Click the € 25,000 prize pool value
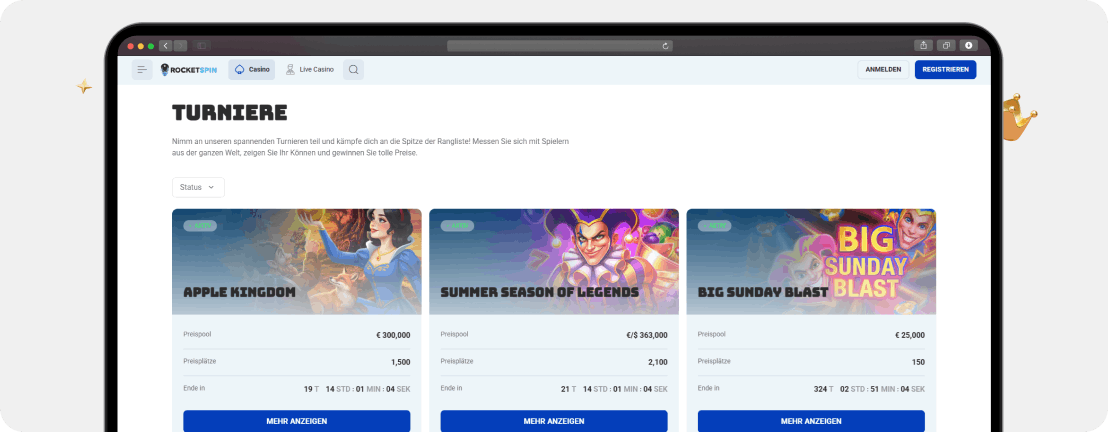 (x=909, y=335)
